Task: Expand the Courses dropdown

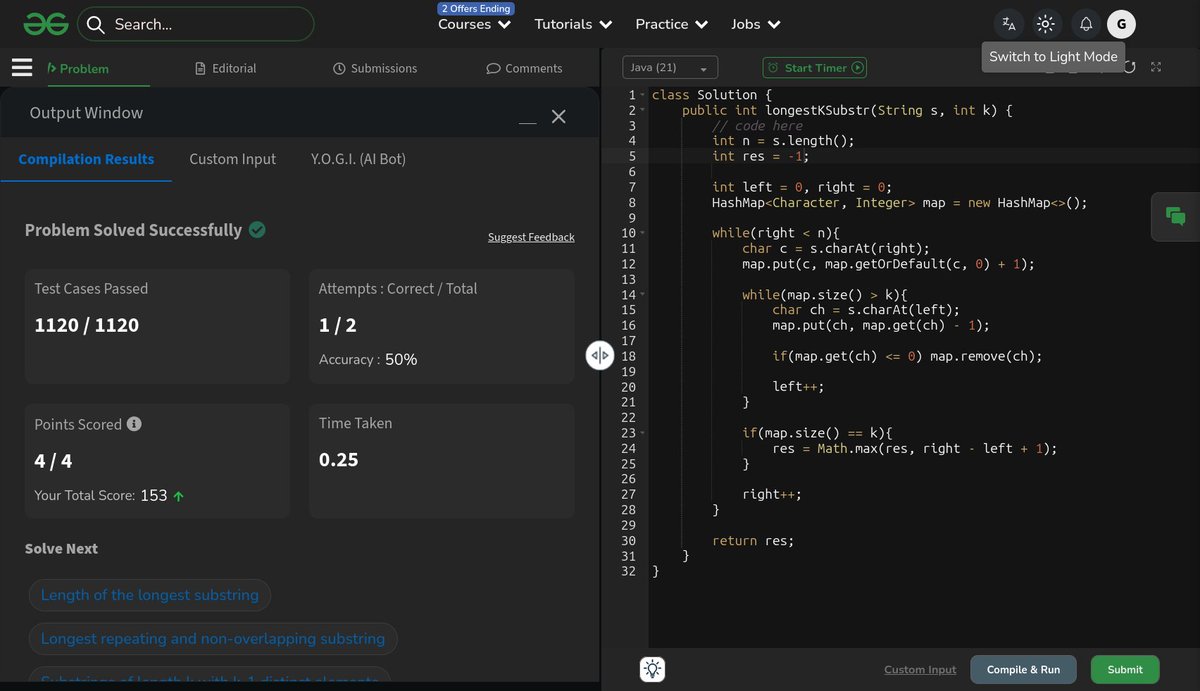Action: [474, 24]
